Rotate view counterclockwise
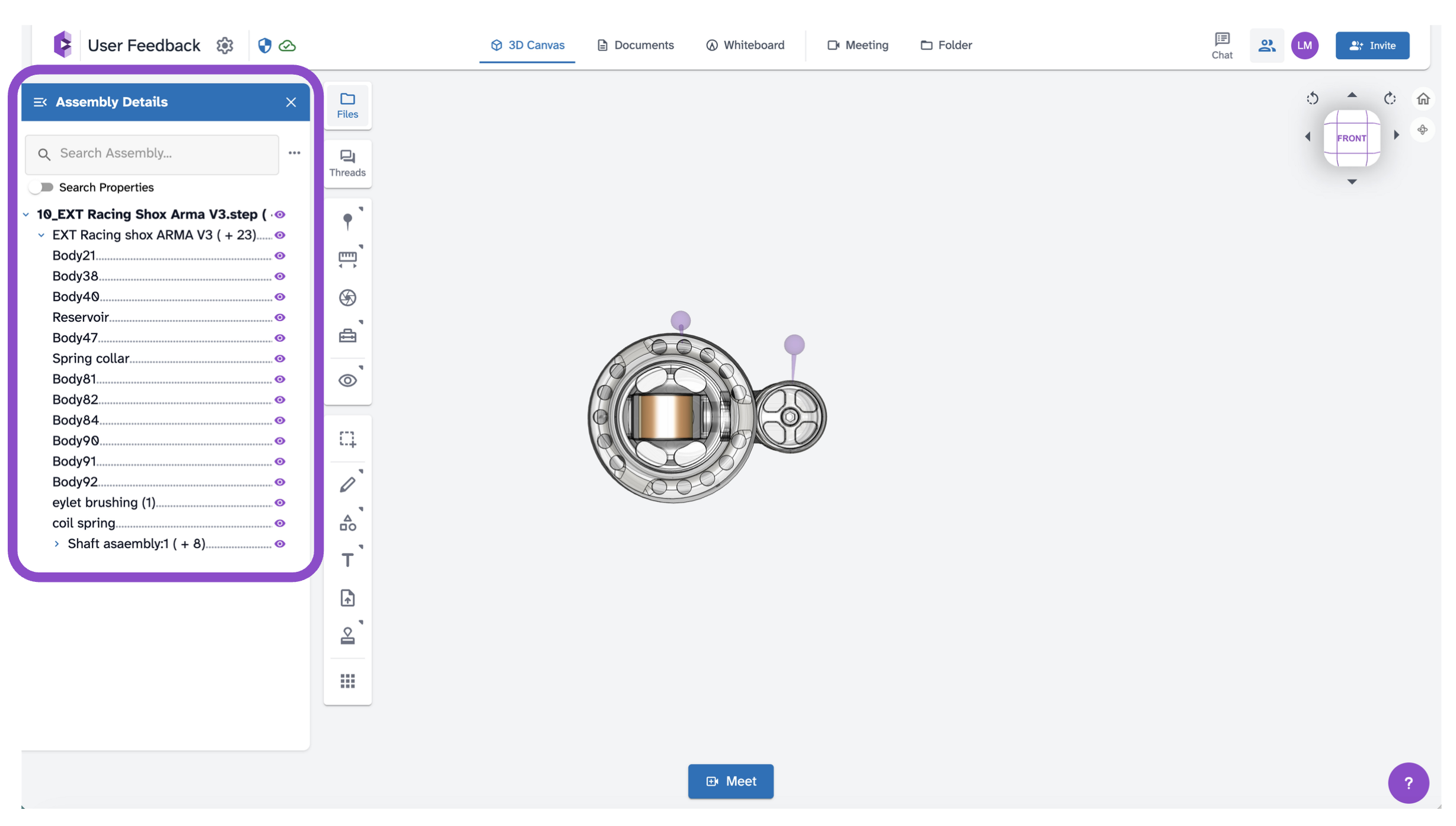This screenshot has height=826, width=1456. [1312, 98]
